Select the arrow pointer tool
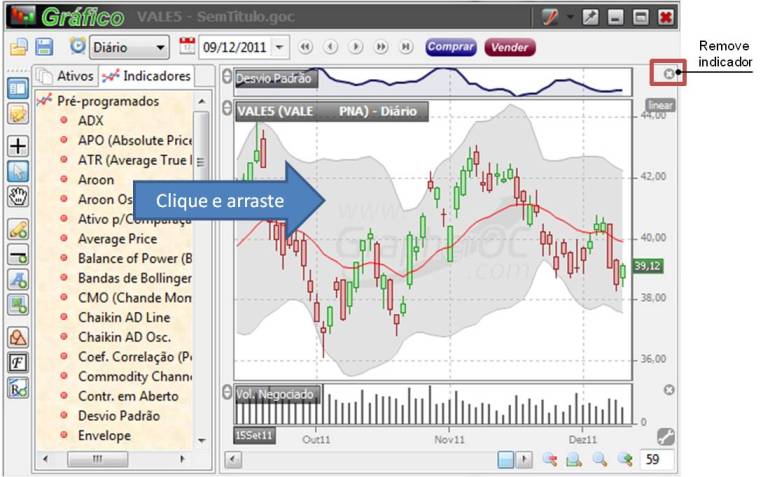 (18, 171)
